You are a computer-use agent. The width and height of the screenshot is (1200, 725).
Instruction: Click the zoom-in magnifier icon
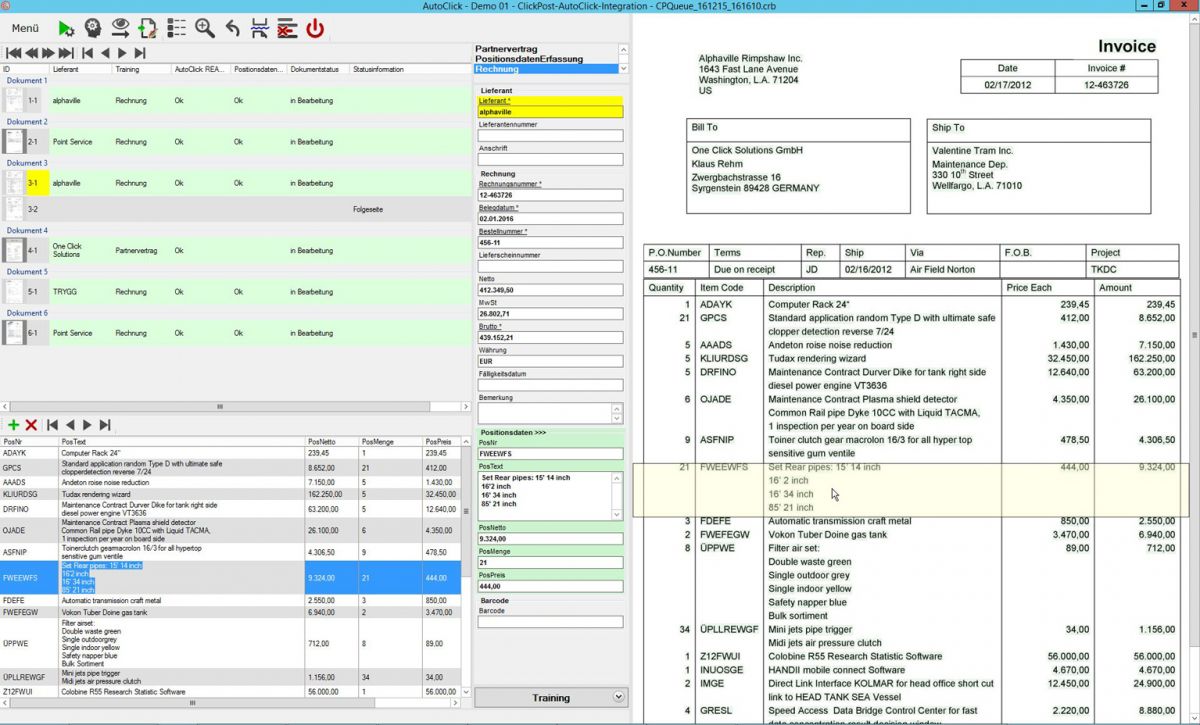(x=205, y=28)
